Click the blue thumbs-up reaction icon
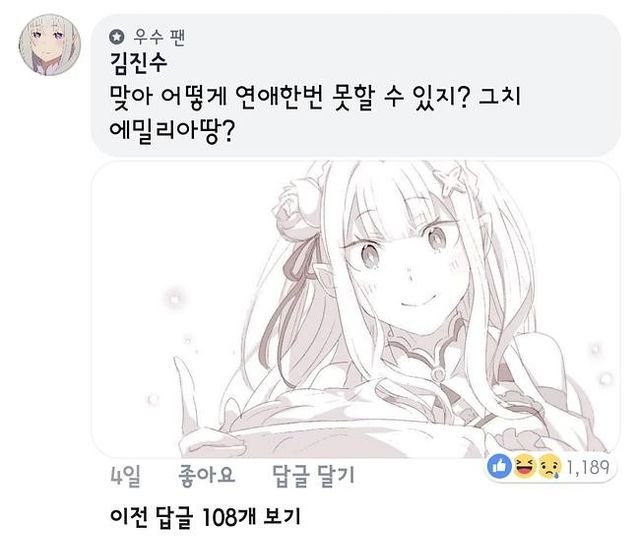Screen dimensions: 640x538 pos(500,466)
